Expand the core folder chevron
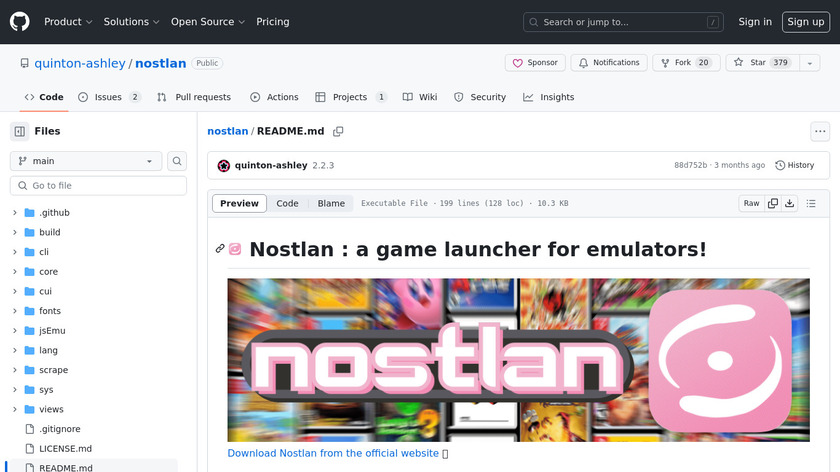Screen dimensions: 840x472 click(15, 272)
